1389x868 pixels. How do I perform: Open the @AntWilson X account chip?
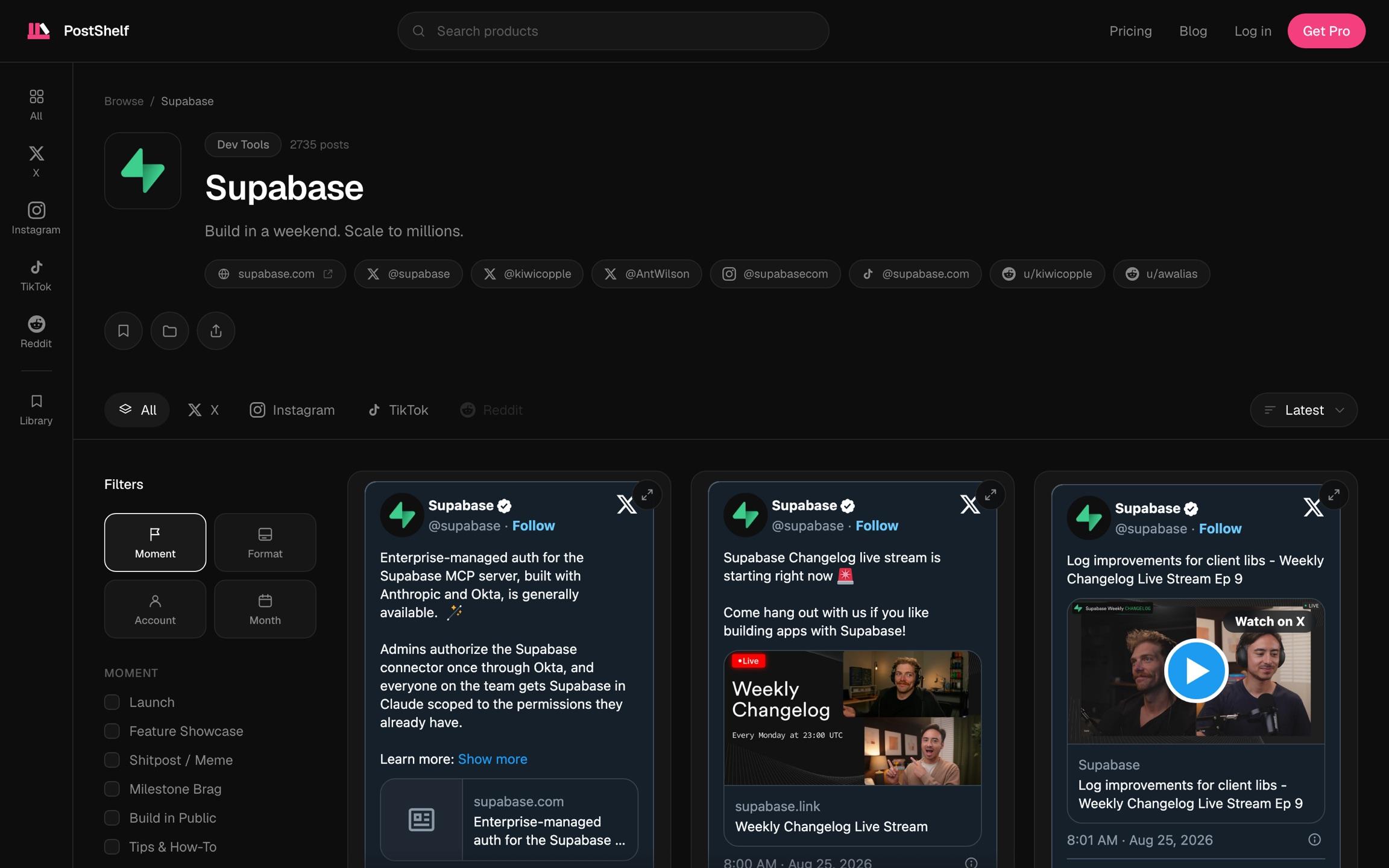pos(646,274)
